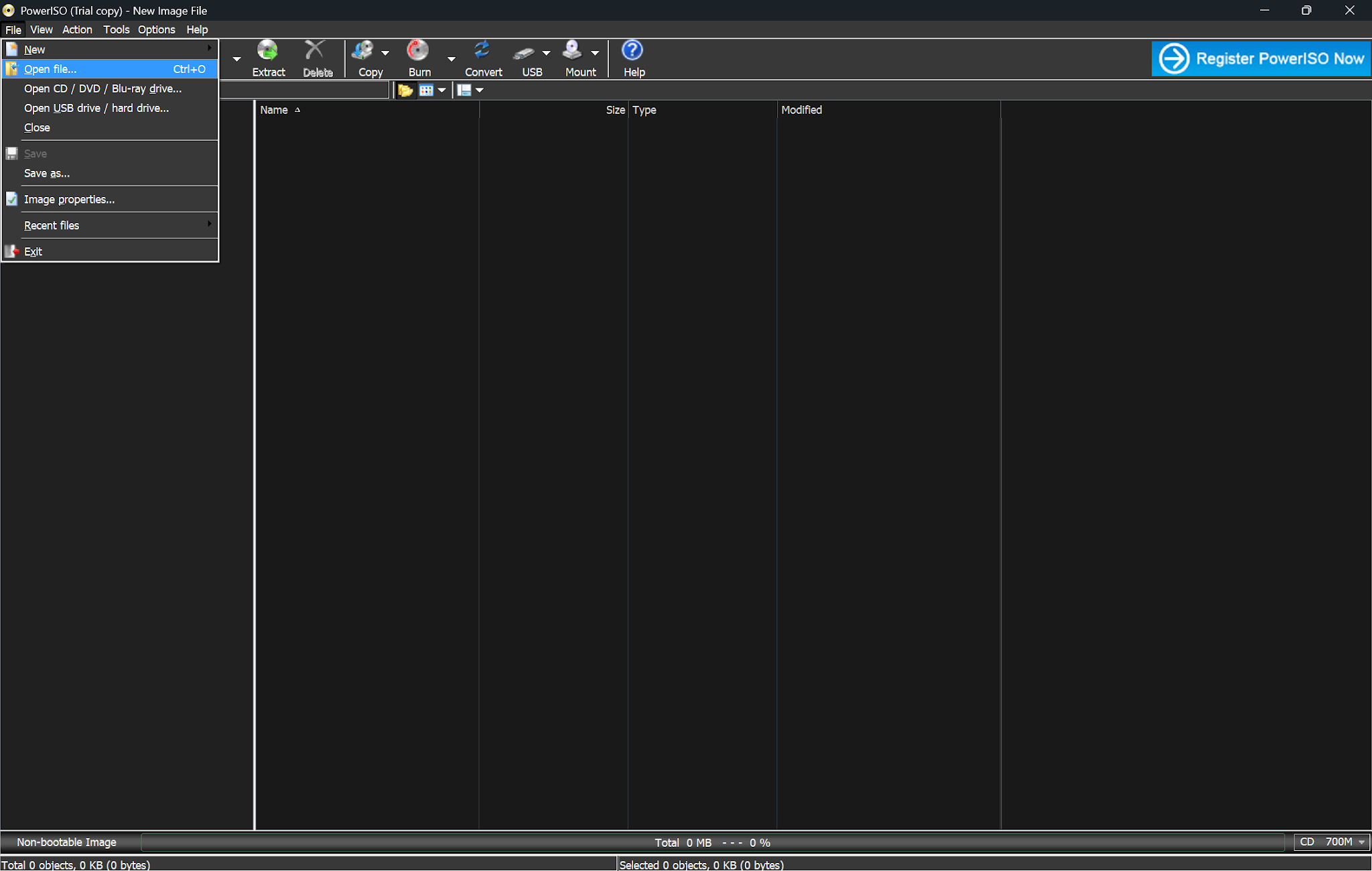The height and width of the screenshot is (871, 1372).
Task: Open the Action menu
Action: (x=78, y=29)
